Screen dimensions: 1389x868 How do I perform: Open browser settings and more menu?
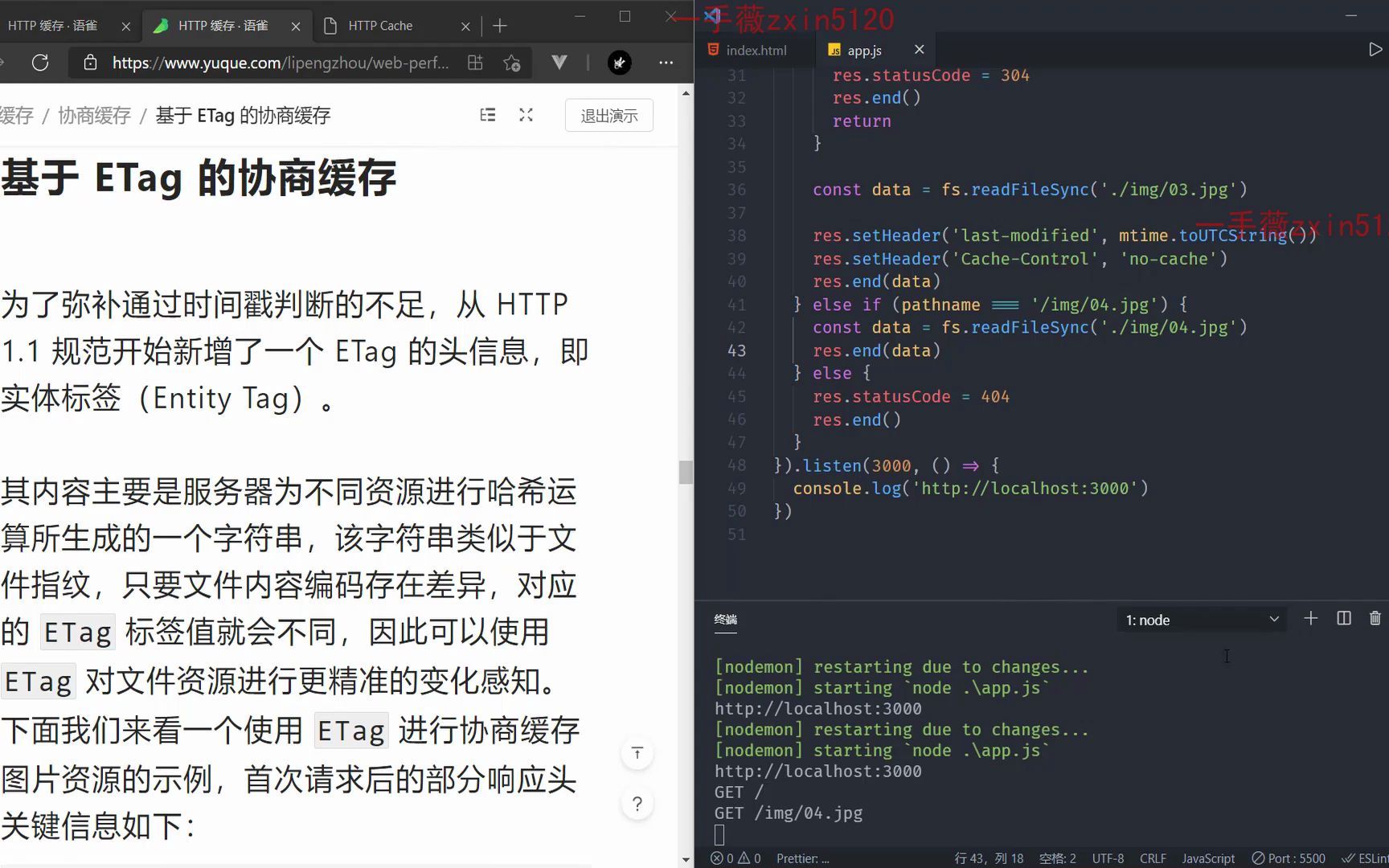tap(666, 63)
